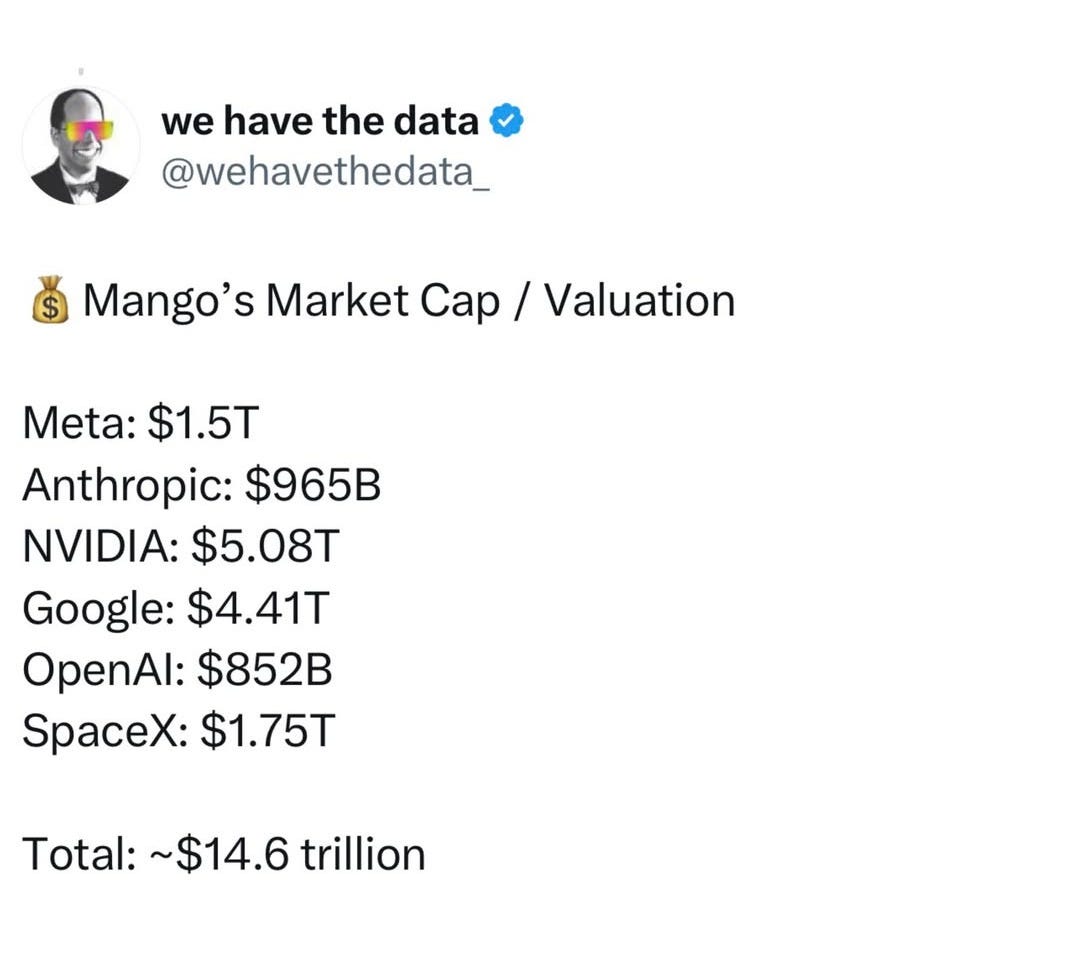Click the 'Mango's Market Cap / Valuation' heading
This screenshot has height=968, width=1080.
tap(409, 301)
